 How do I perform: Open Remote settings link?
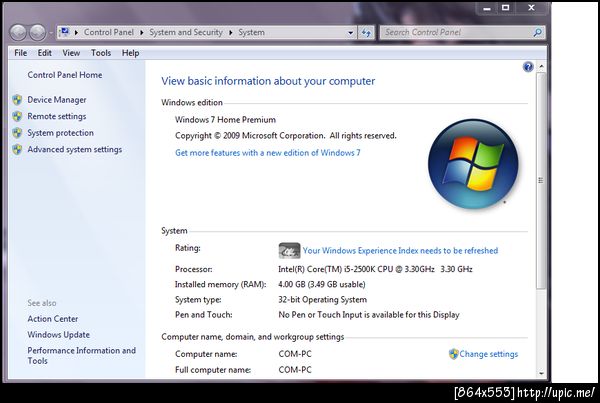pyautogui.click(x=57, y=116)
